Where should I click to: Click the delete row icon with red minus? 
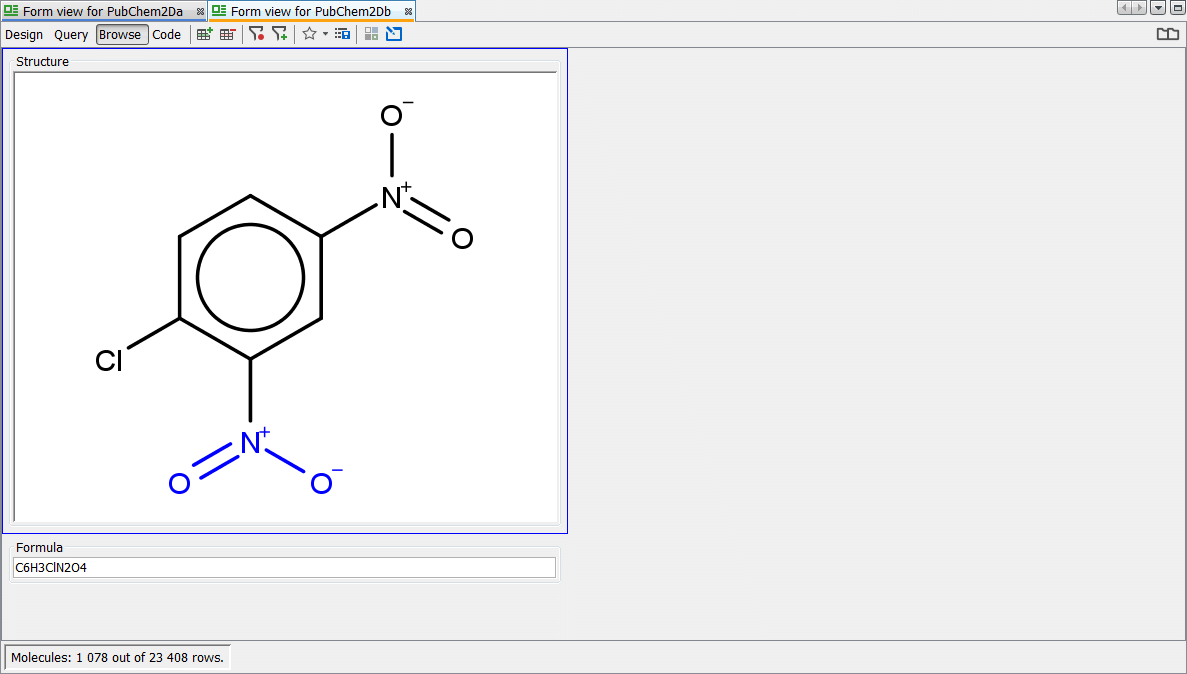[x=228, y=34]
